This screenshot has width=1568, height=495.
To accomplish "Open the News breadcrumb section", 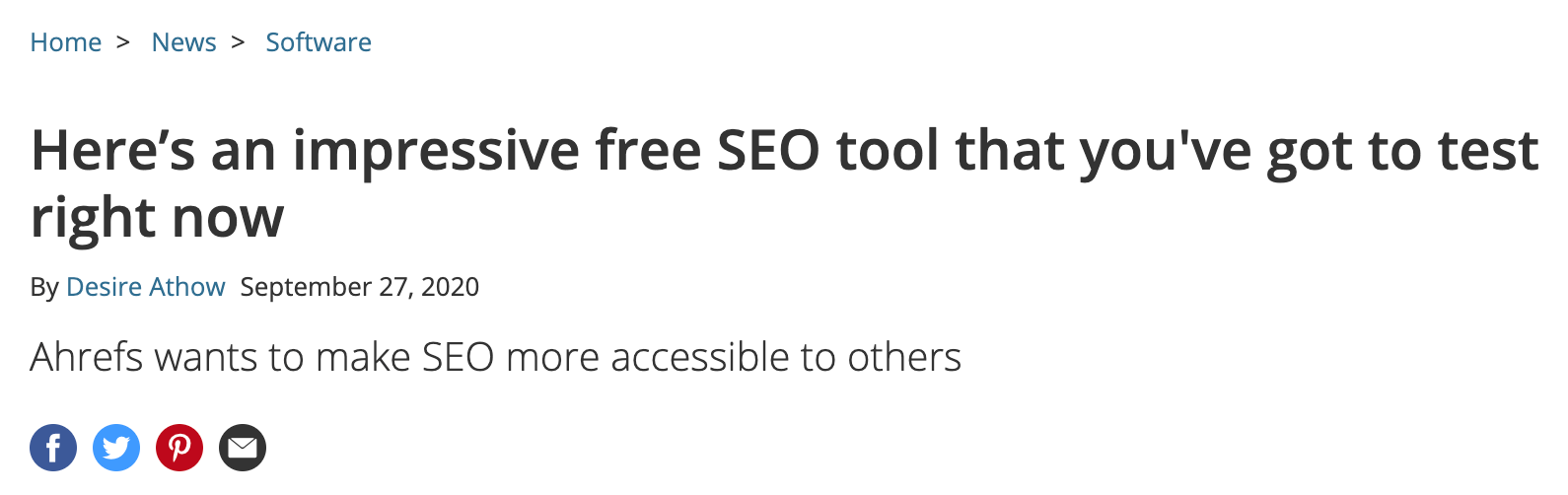I will click(x=183, y=42).
